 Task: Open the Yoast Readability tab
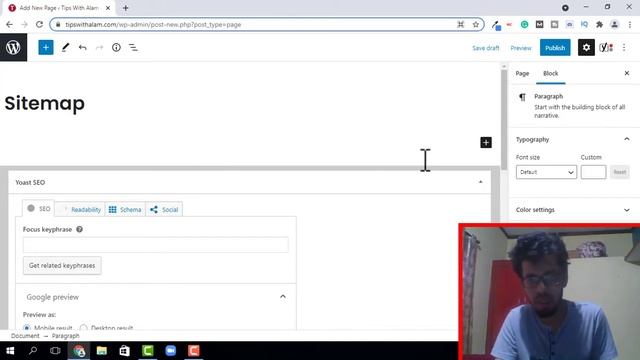[80, 209]
